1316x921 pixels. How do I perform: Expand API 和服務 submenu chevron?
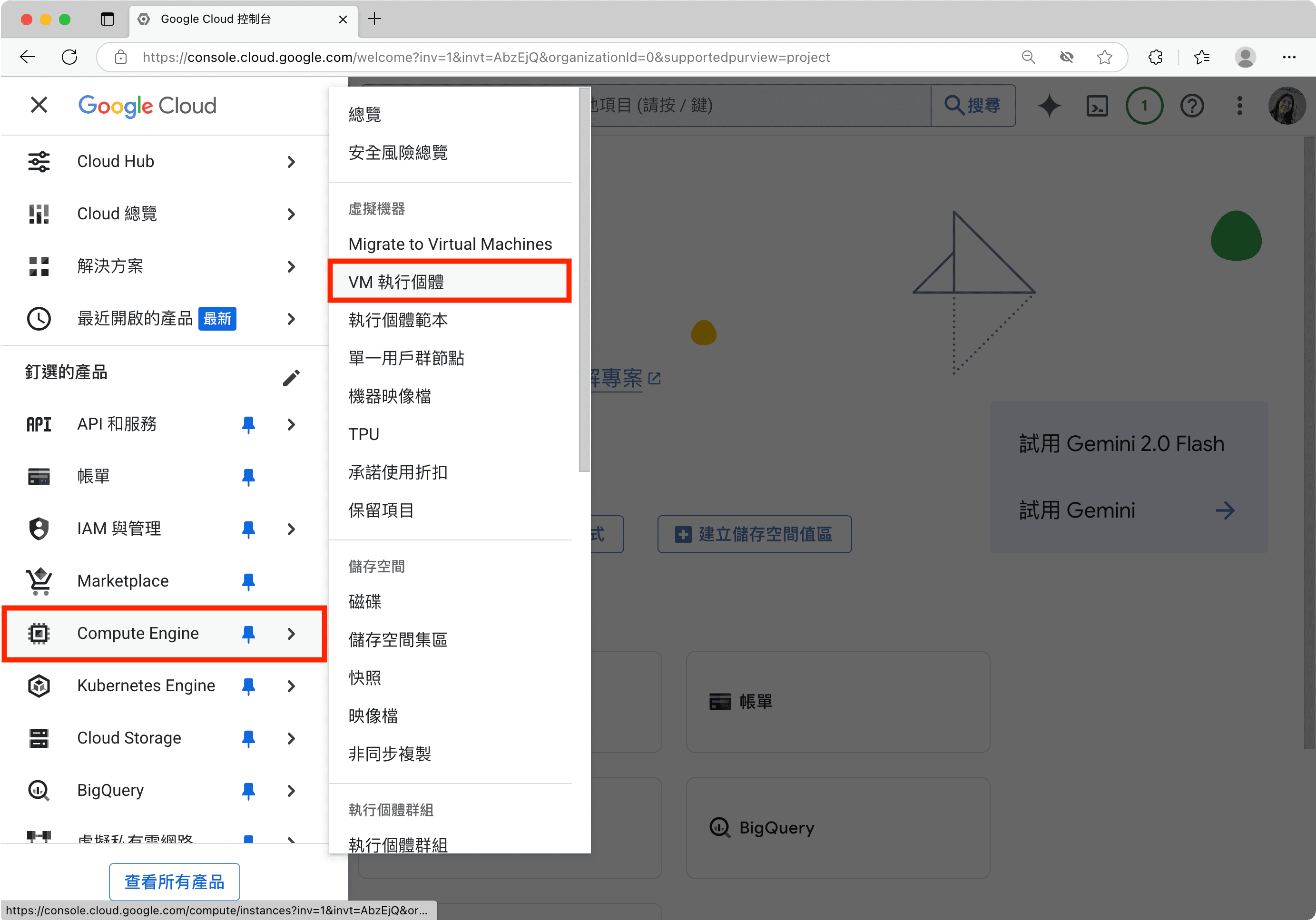coord(291,425)
